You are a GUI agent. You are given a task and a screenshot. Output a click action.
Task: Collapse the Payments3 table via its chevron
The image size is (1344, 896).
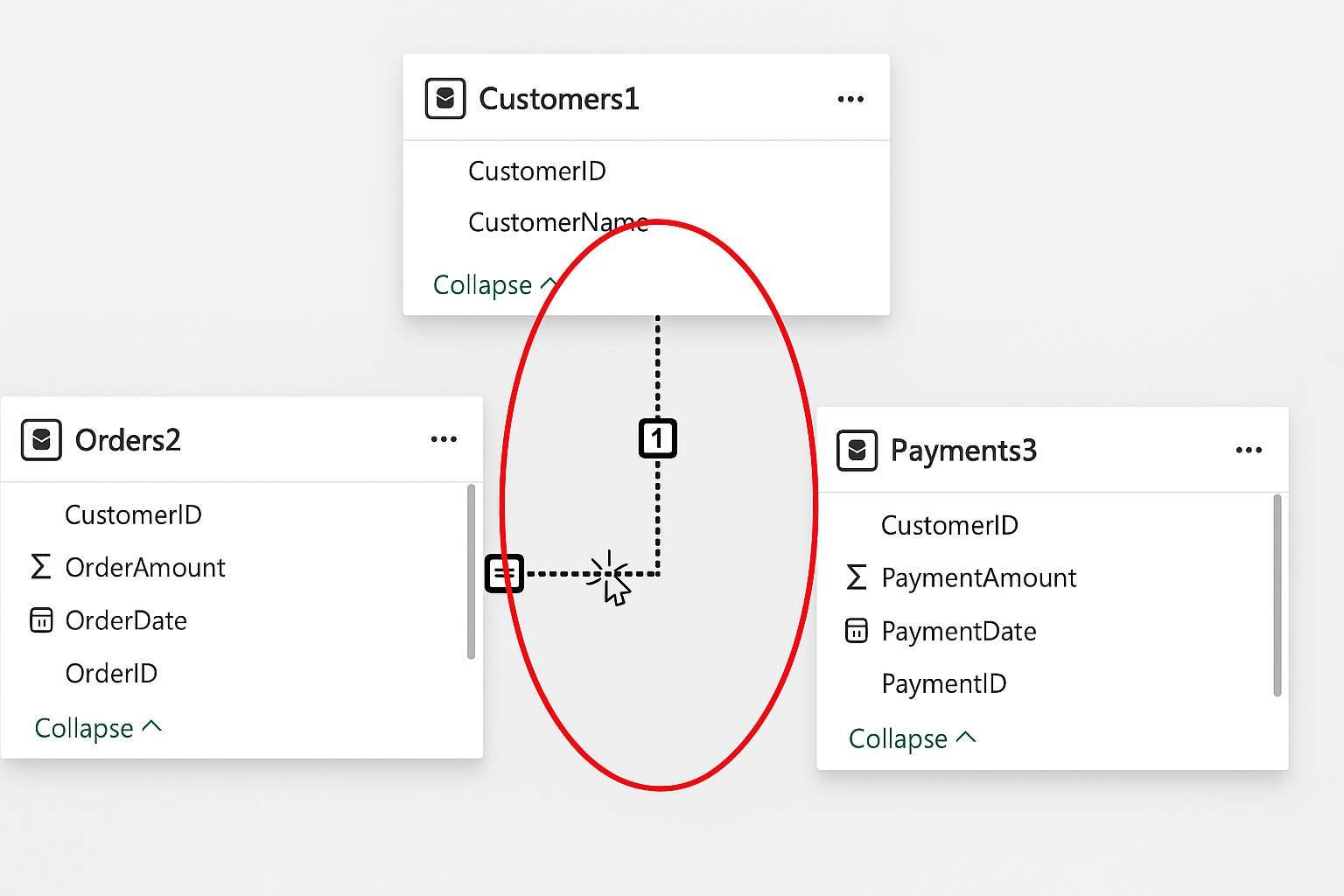point(968,737)
